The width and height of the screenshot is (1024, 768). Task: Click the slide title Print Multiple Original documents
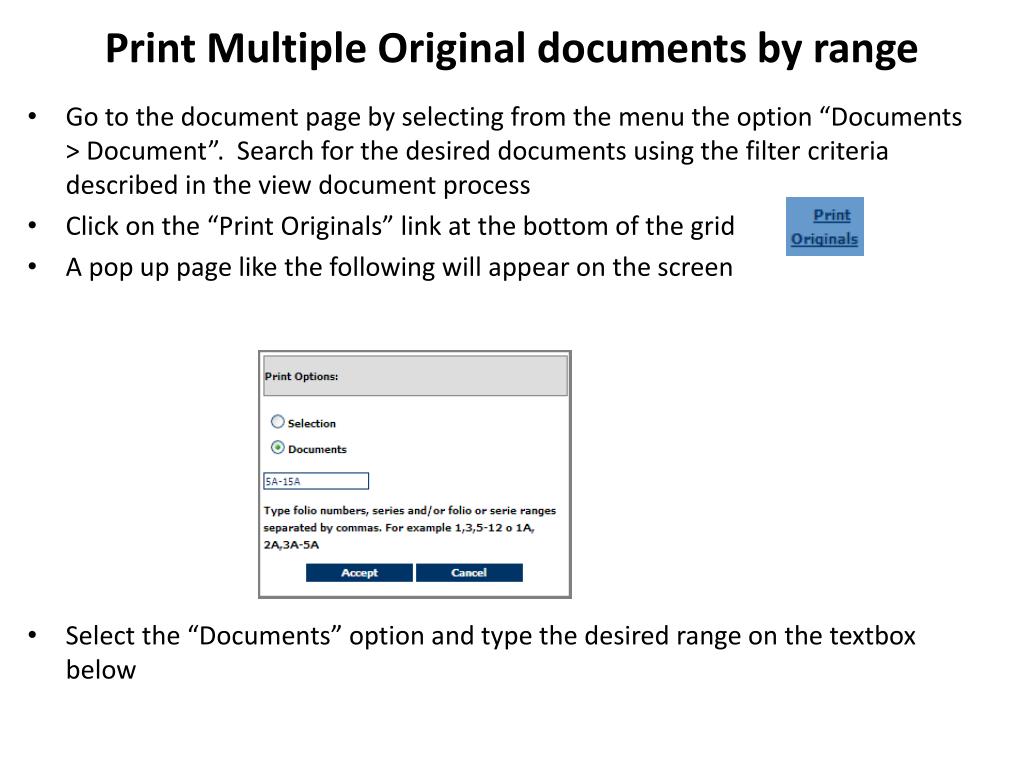click(511, 49)
